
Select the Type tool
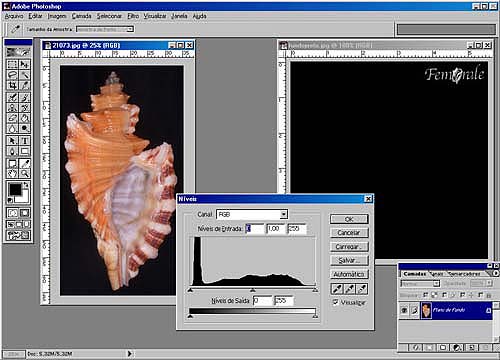25,140
